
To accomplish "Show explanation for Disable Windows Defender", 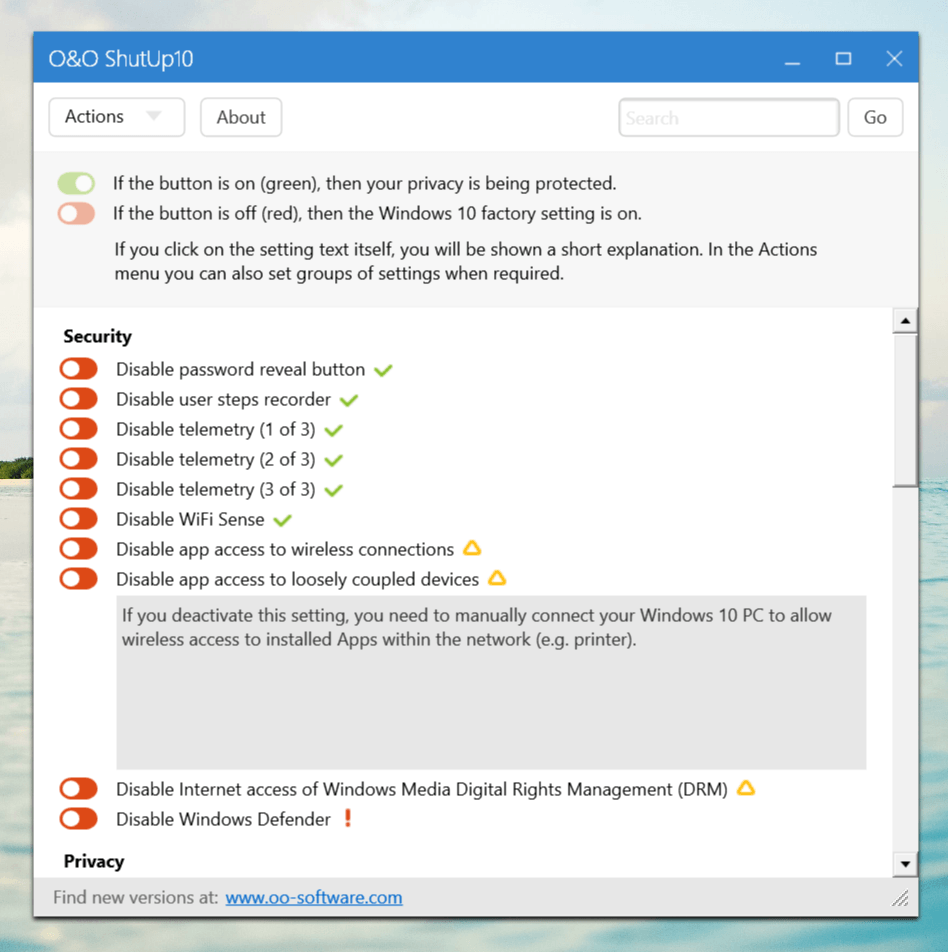I will (x=223, y=819).
